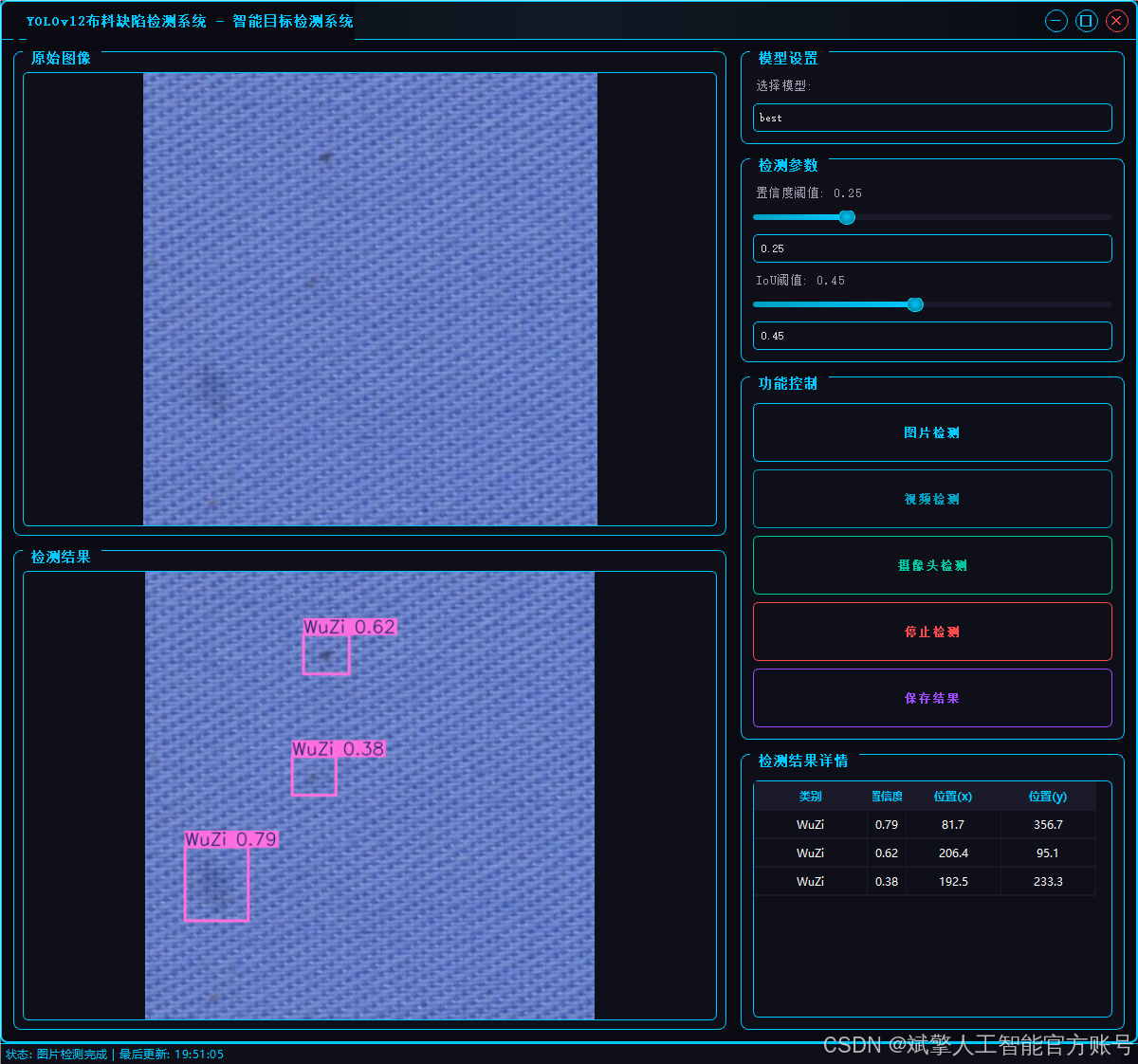Launch 摄像头检测 camera detection
Image resolution: width=1138 pixels, height=1064 pixels.
(932, 565)
